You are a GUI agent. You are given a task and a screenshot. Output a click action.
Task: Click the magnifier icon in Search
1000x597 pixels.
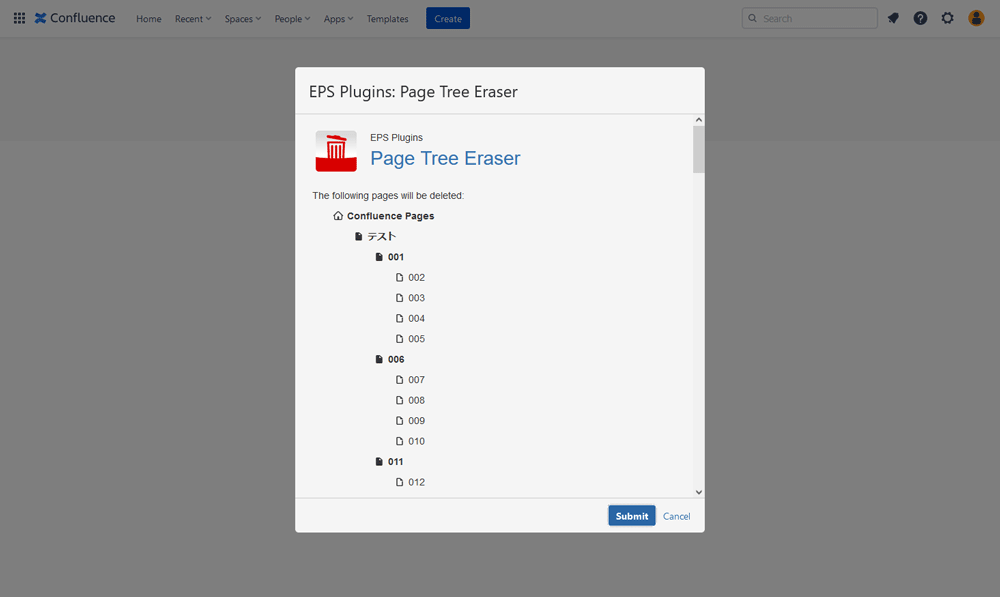pyautogui.click(x=753, y=18)
